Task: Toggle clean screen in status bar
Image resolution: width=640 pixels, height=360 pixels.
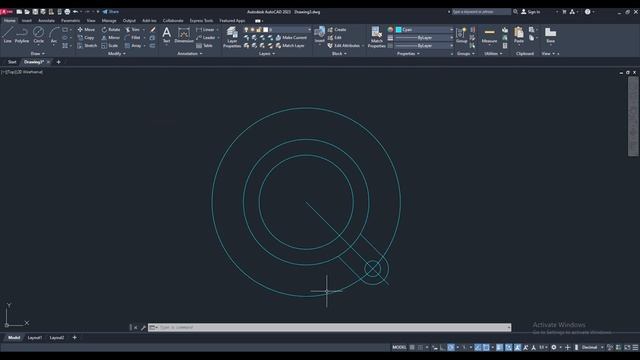Action: 627,347
